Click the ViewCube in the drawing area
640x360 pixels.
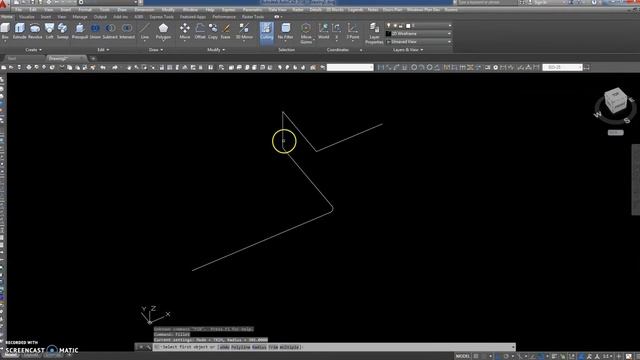point(616,100)
